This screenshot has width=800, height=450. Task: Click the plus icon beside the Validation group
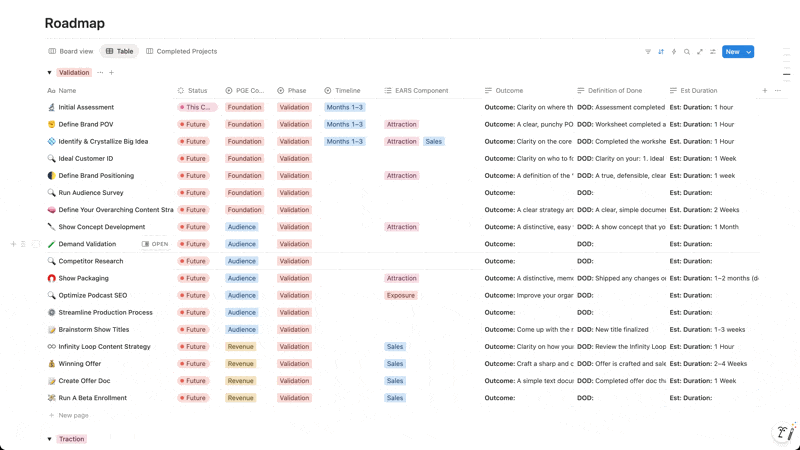(111, 73)
